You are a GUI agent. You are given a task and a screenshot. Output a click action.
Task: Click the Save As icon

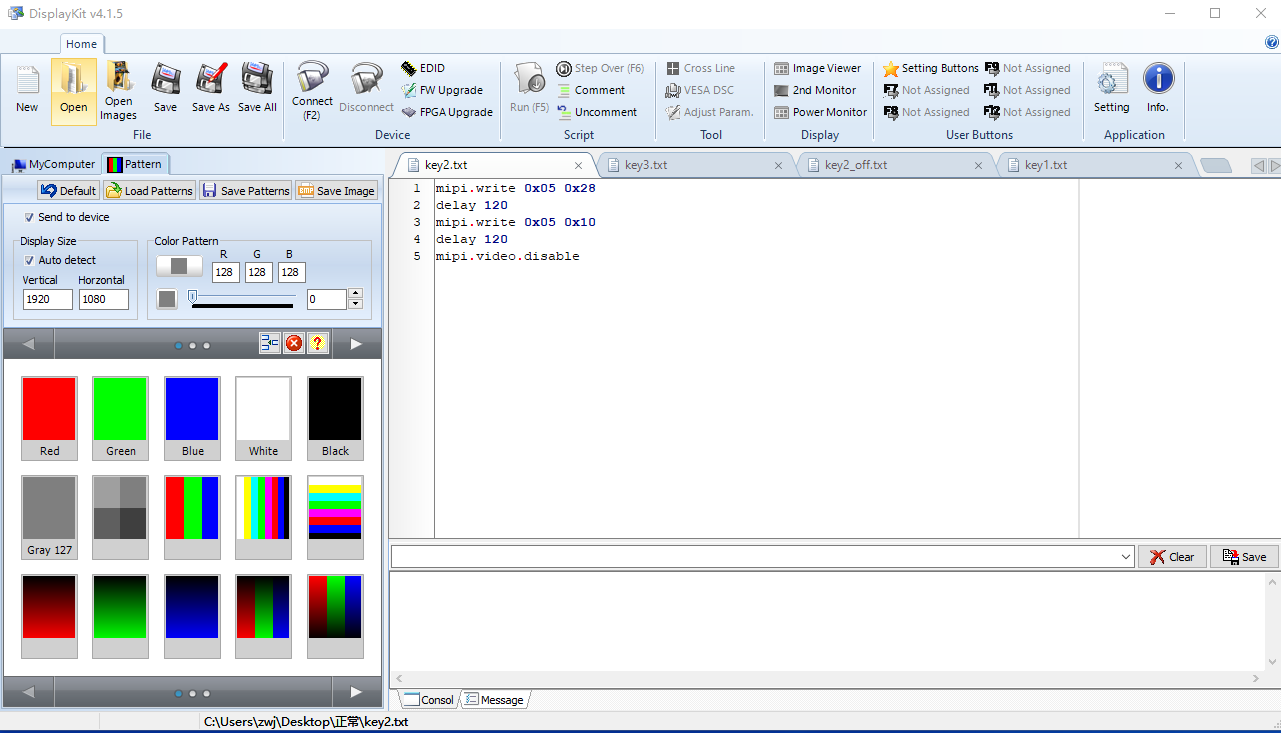click(x=210, y=85)
